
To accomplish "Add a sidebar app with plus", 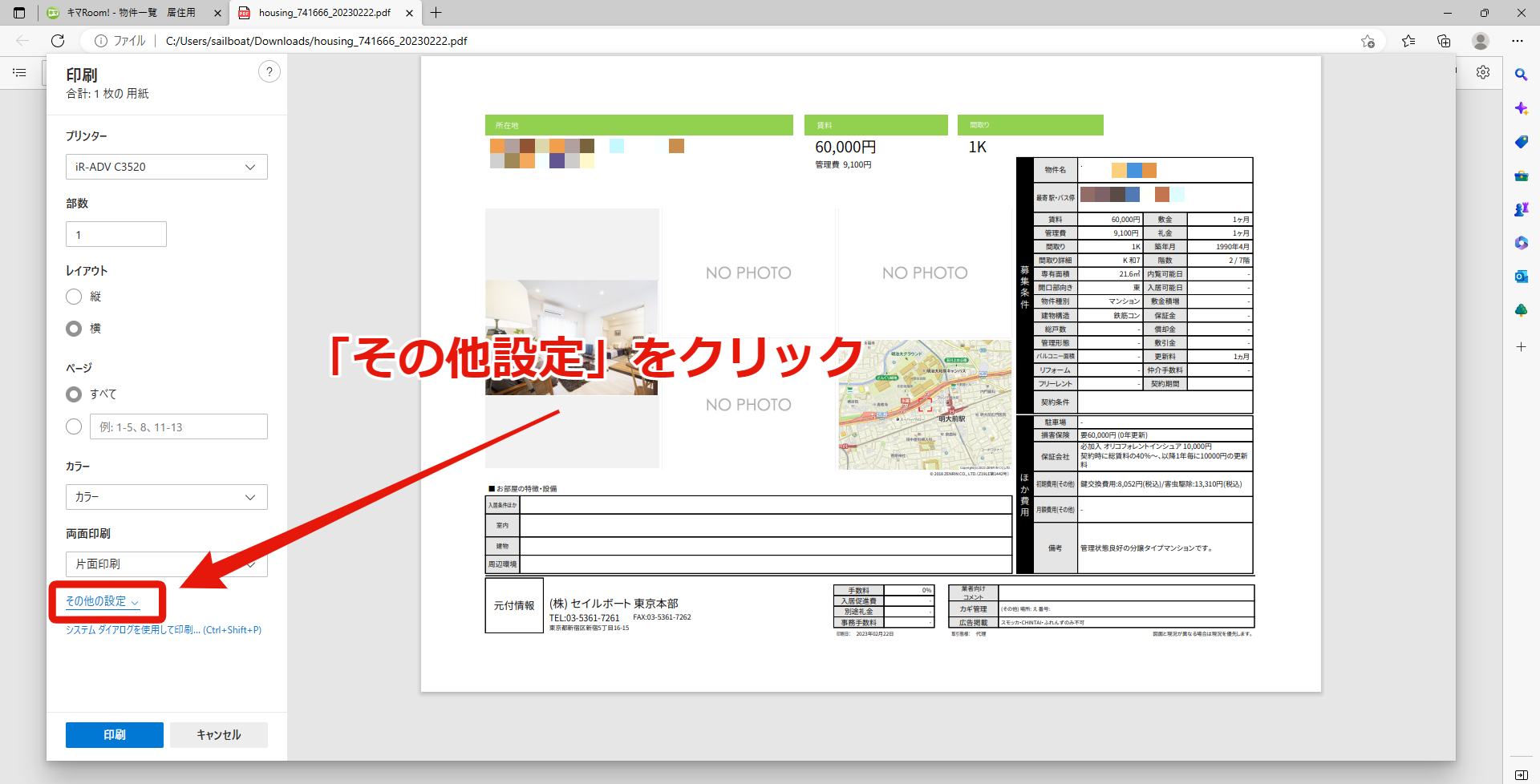I will tap(1521, 347).
